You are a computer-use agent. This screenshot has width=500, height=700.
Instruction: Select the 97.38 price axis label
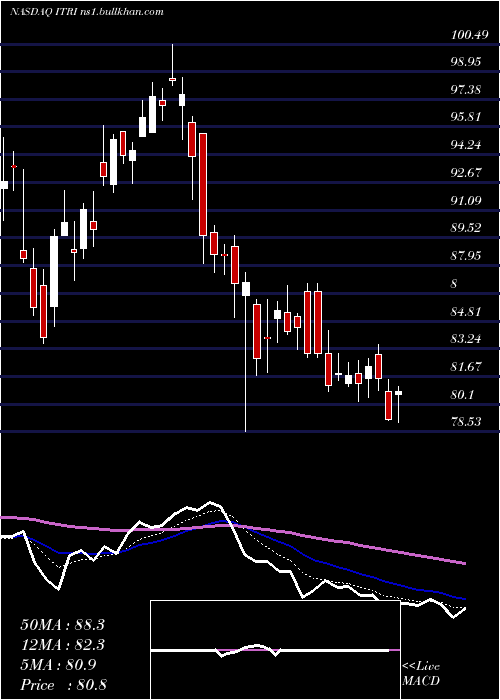[x=466, y=90]
